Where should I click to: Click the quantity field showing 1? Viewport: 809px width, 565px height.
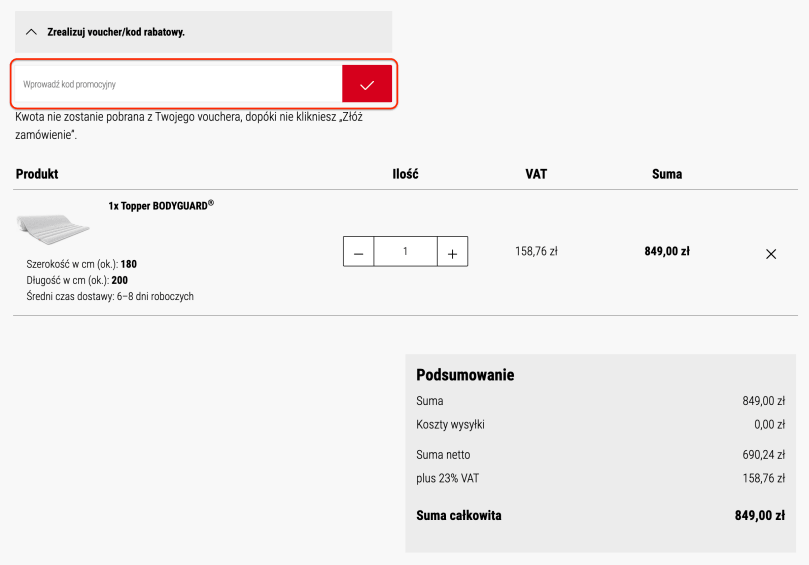tap(405, 252)
